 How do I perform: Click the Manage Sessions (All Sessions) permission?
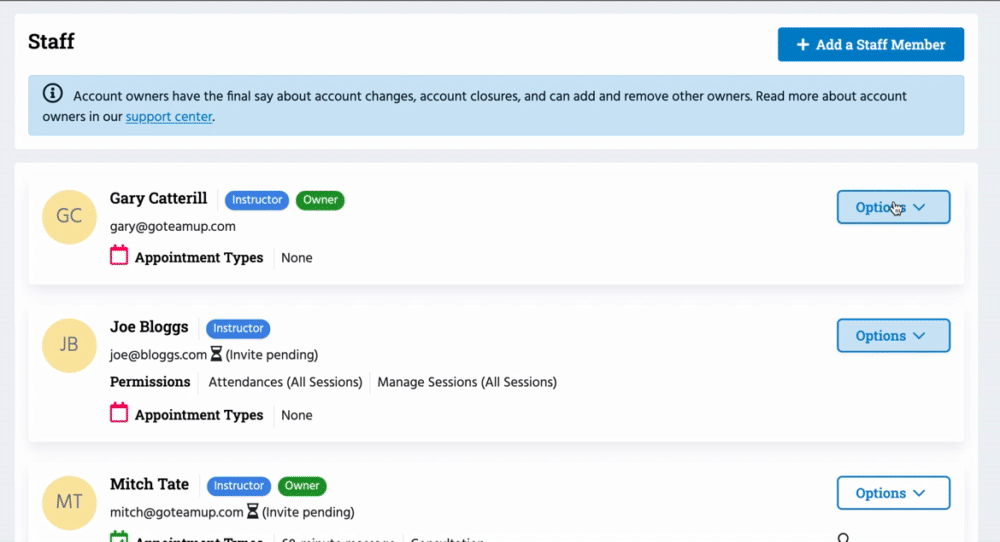466,382
